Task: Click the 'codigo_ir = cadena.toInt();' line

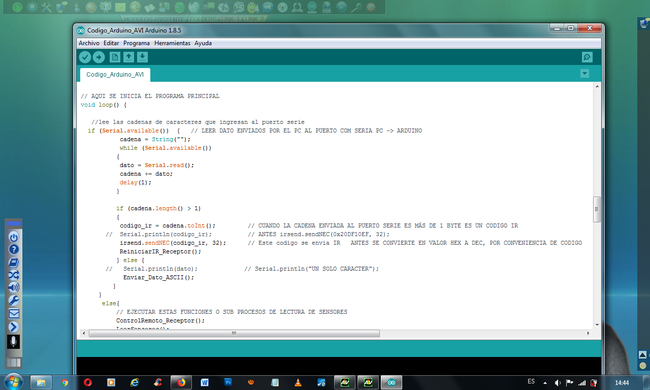Action: click(x=167, y=225)
